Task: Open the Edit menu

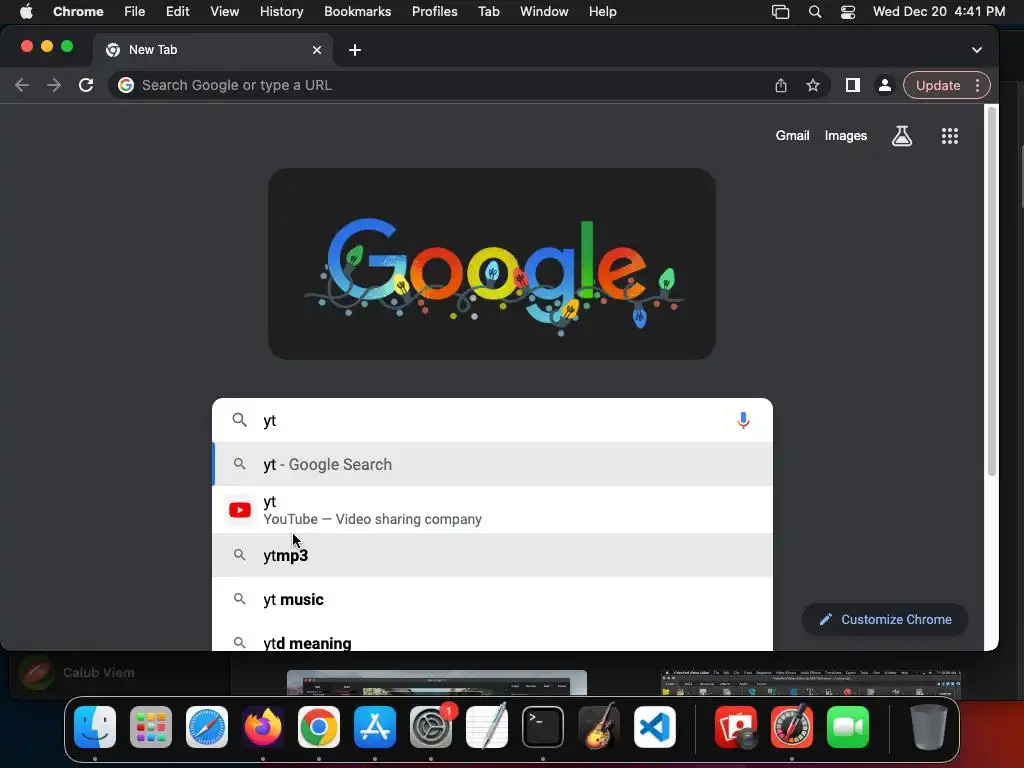Action: tap(177, 11)
